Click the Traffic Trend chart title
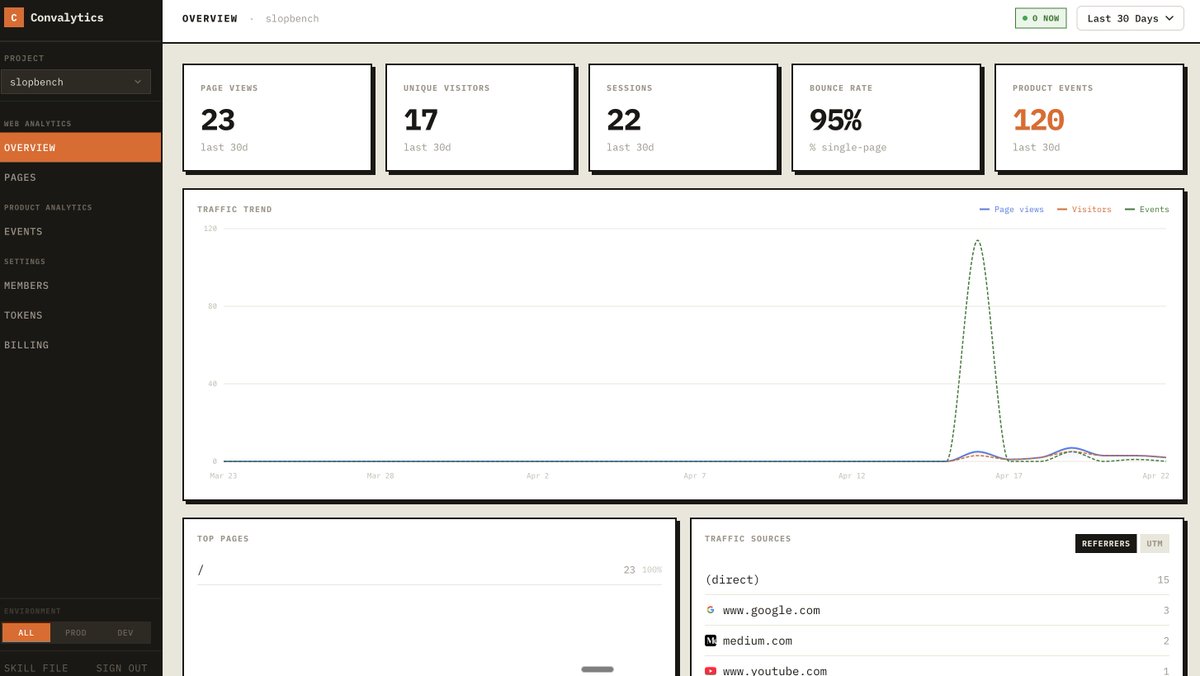The width and height of the screenshot is (1200, 676). tap(234, 210)
